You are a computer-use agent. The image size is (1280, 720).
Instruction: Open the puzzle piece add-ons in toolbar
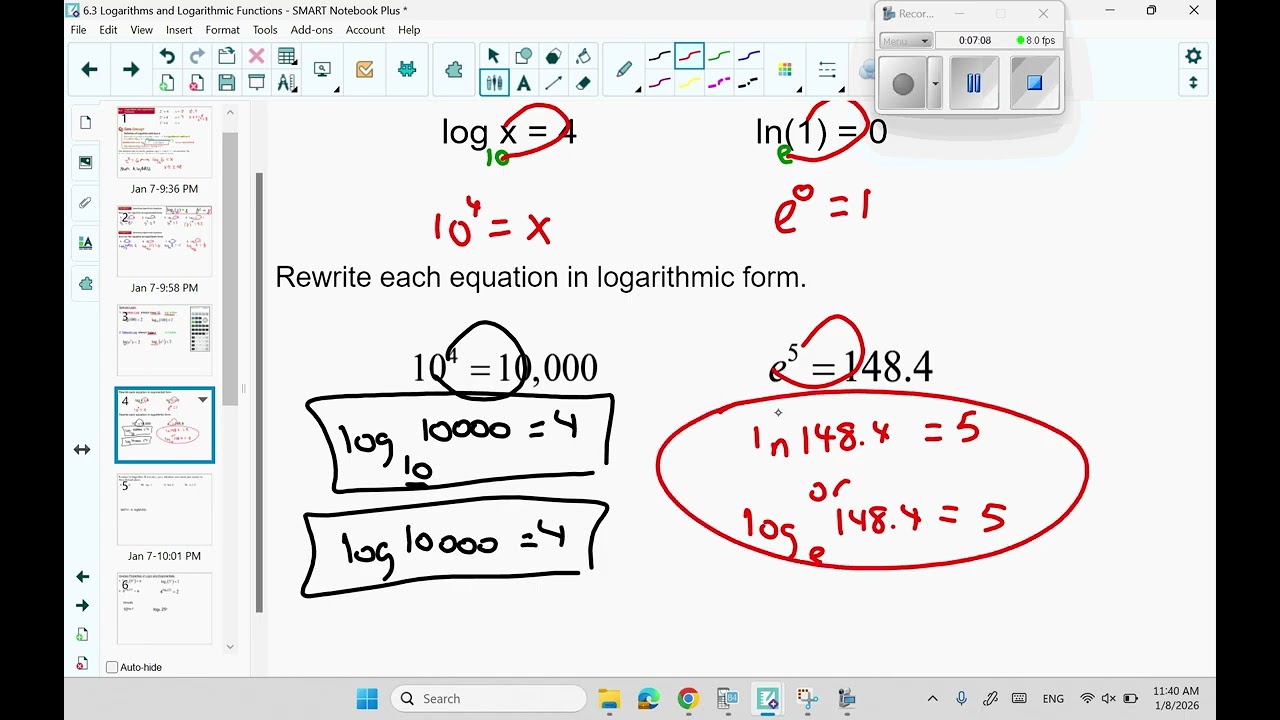[454, 70]
